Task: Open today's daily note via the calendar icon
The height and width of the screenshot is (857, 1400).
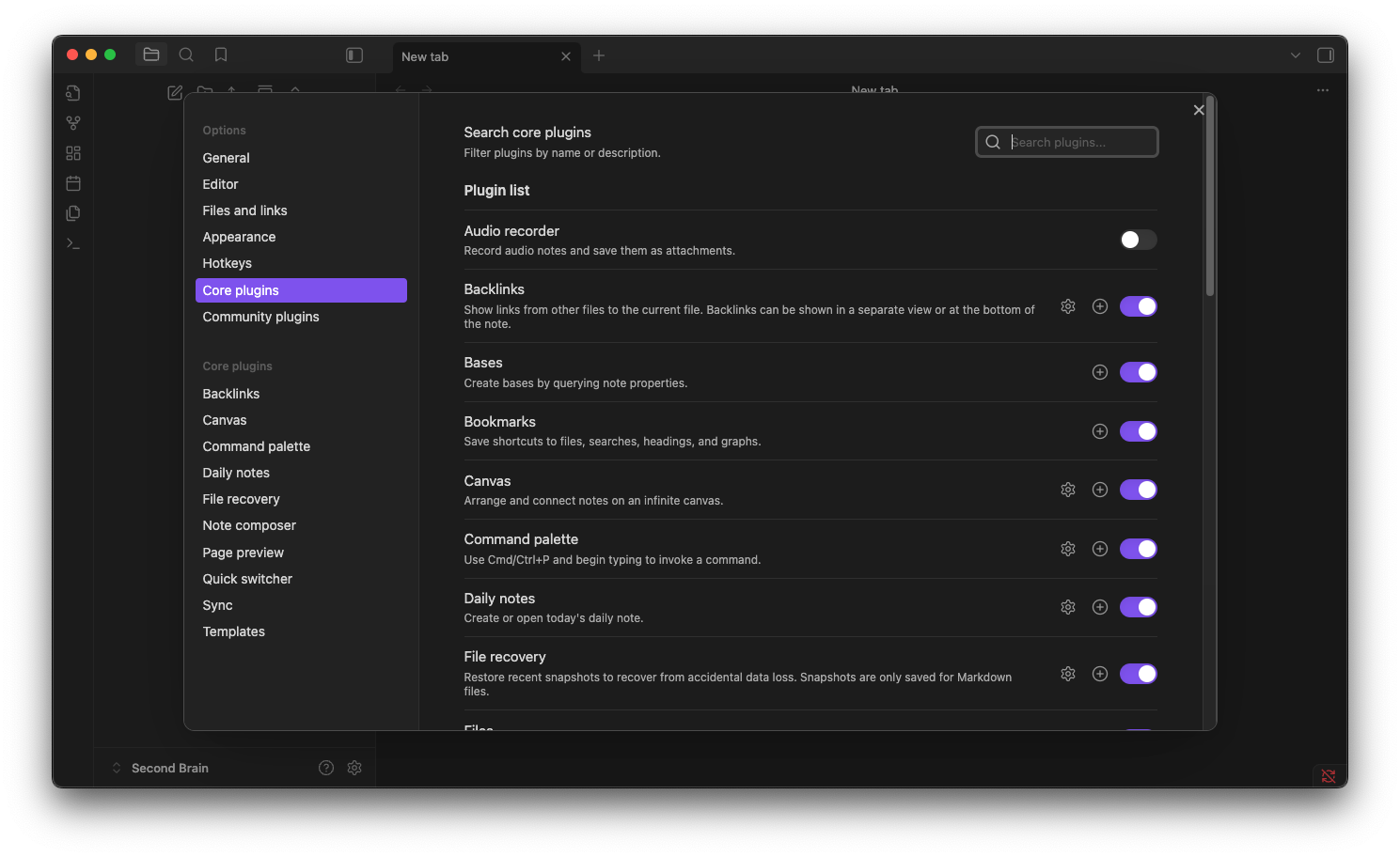Action: pos(72,183)
